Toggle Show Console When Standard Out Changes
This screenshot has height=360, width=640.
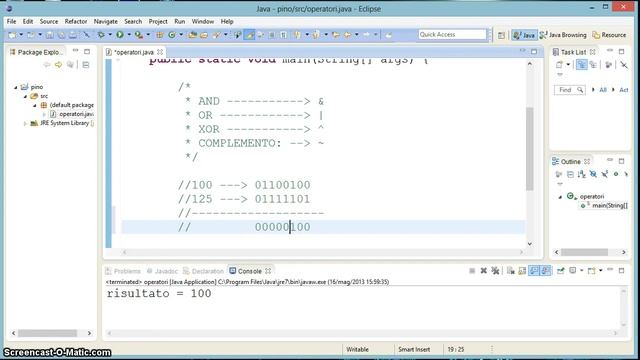point(534,271)
